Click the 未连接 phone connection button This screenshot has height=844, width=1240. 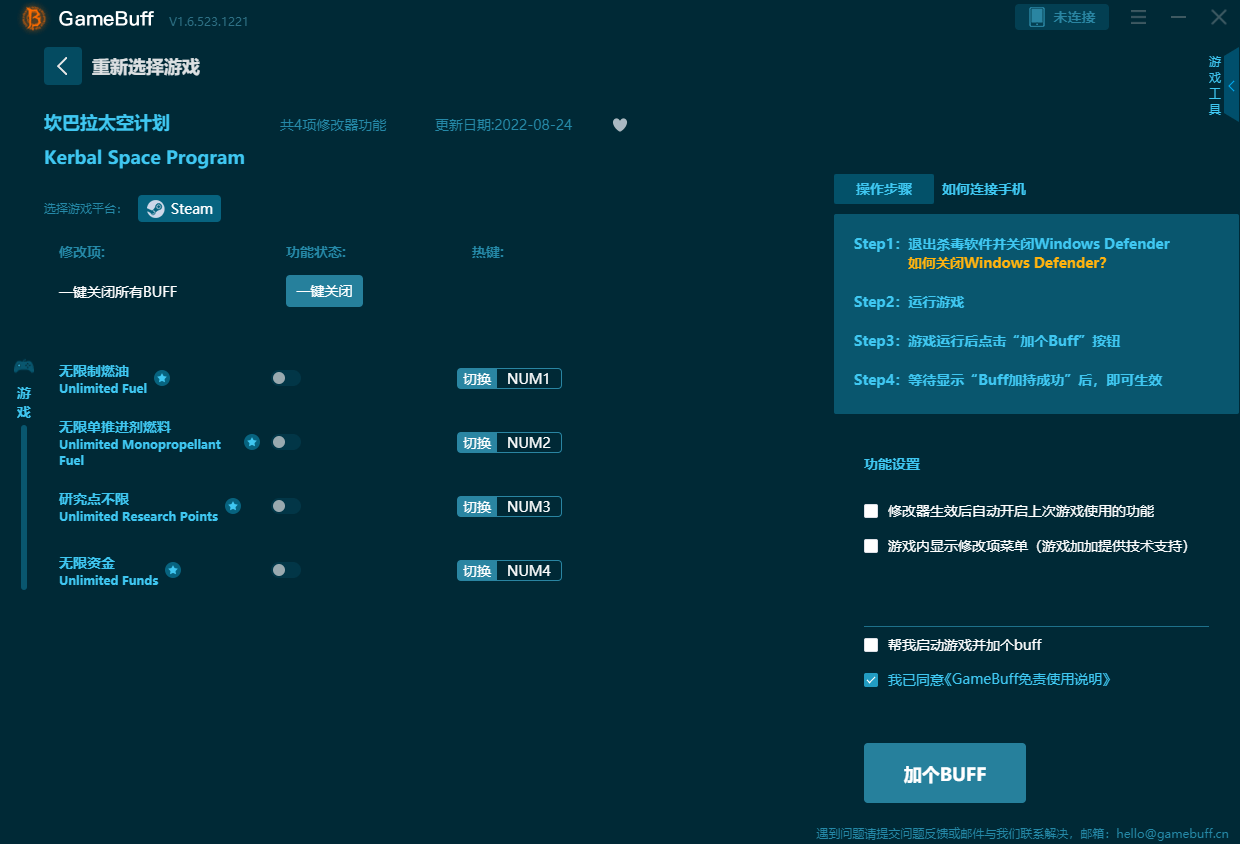pyautogui.click(x=1062, y=17)
